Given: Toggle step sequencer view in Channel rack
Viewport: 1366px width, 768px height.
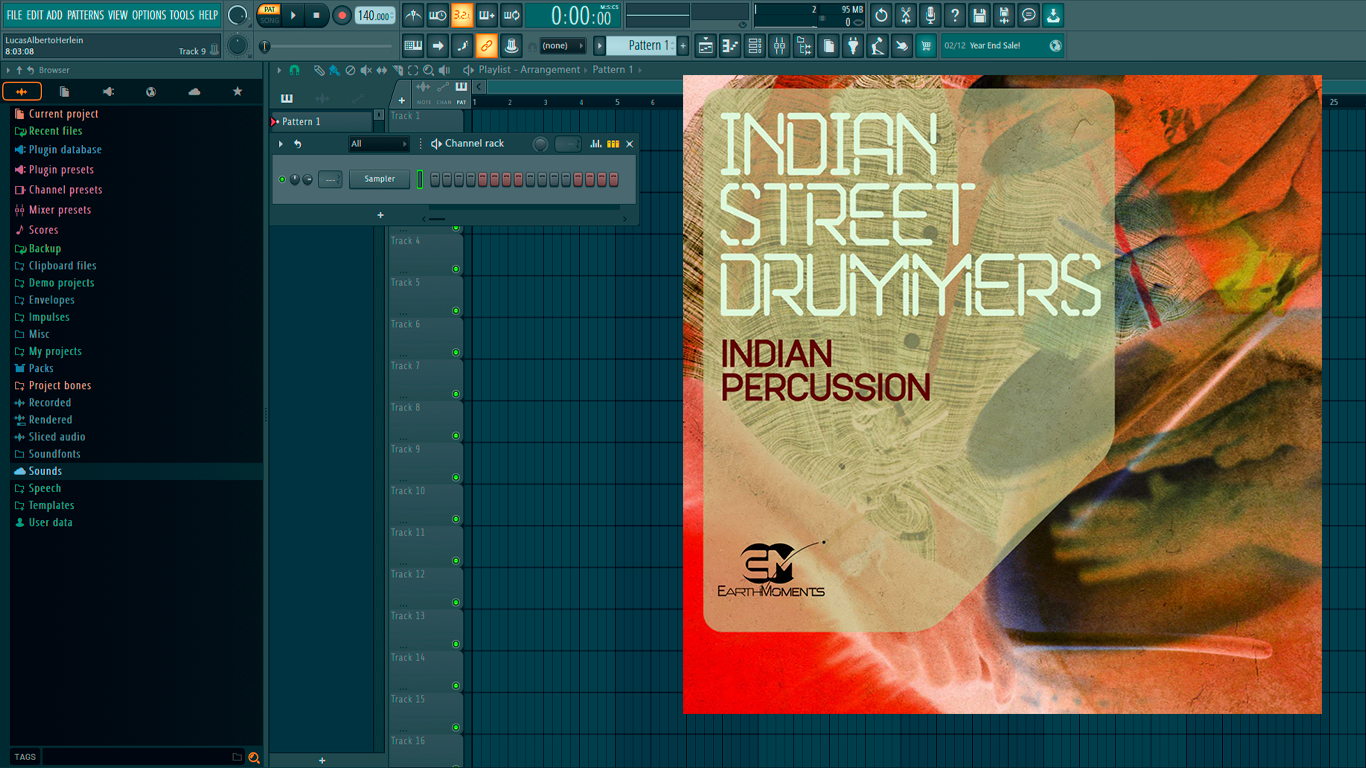Looking at the screenshot, I should pyautogui.click(x=613, y=144).
